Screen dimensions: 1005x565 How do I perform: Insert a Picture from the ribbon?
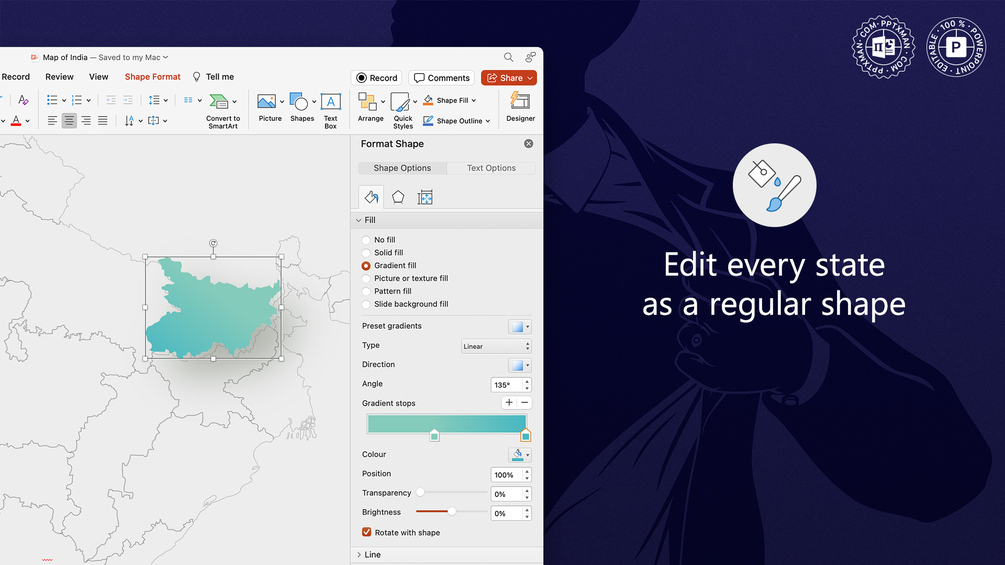270,108
